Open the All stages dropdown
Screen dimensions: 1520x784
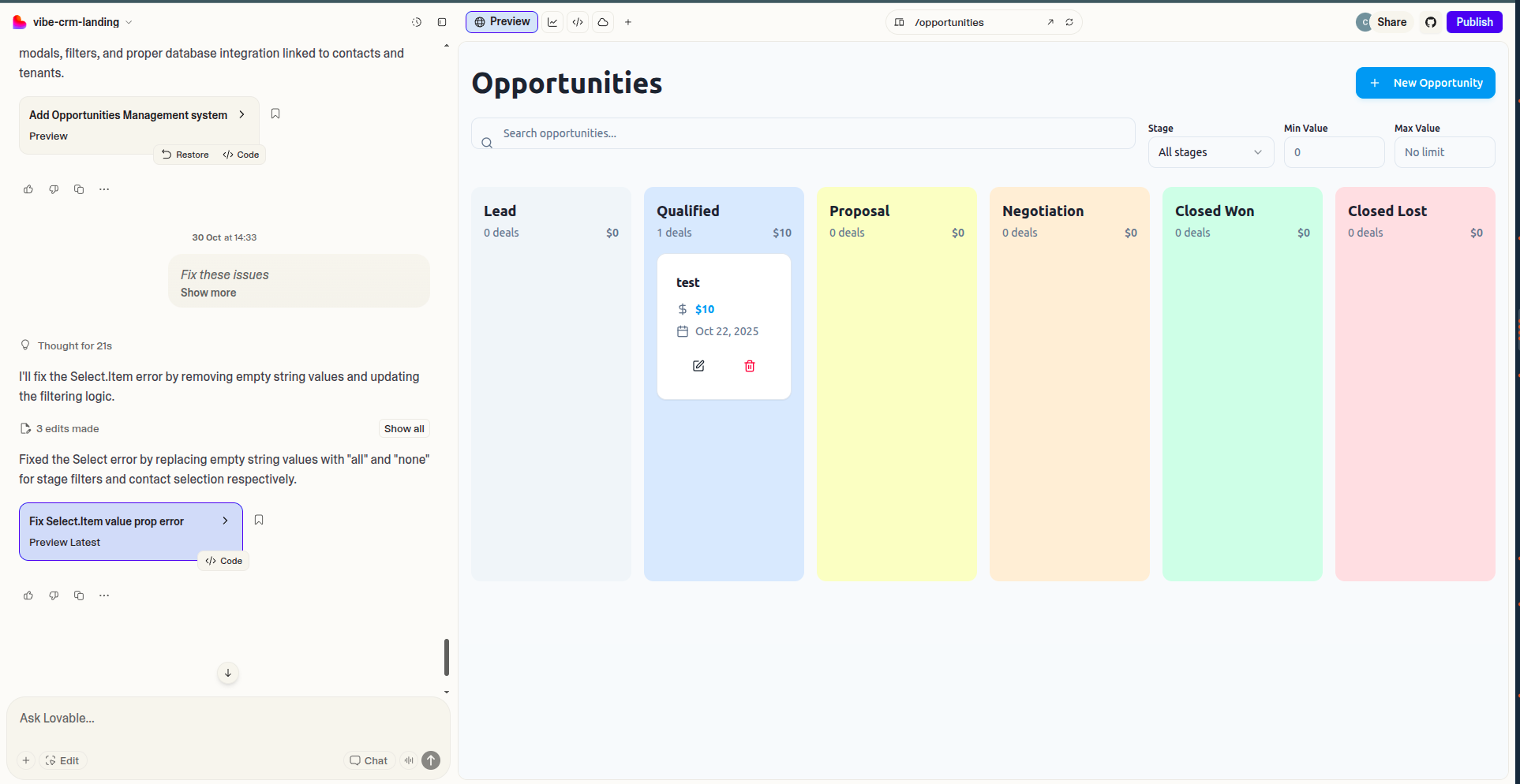tap(1210, 152)
